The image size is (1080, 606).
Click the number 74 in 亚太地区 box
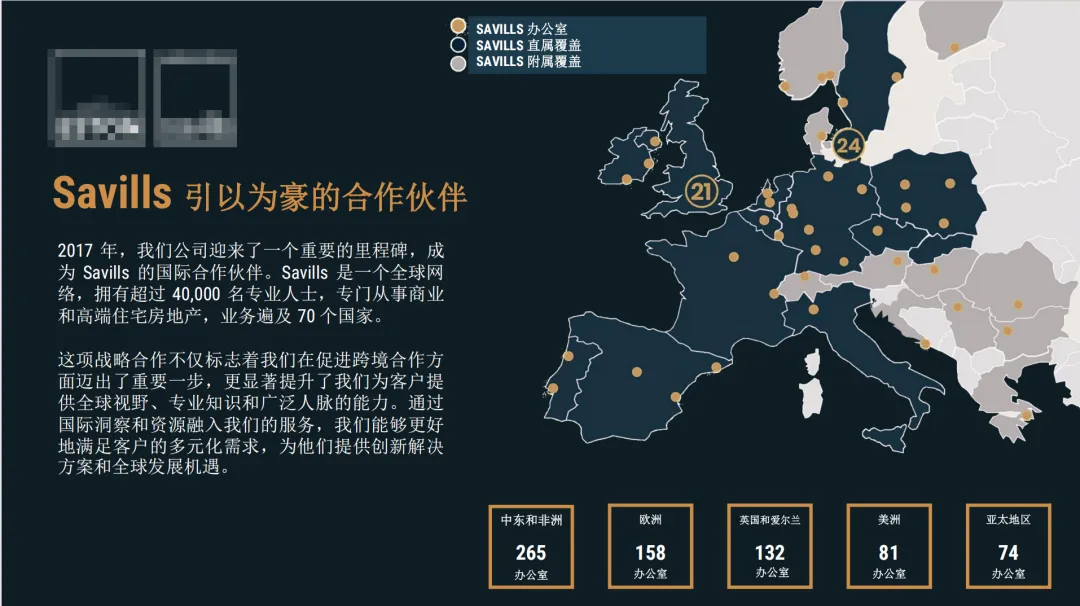(x=1008, y=553)
